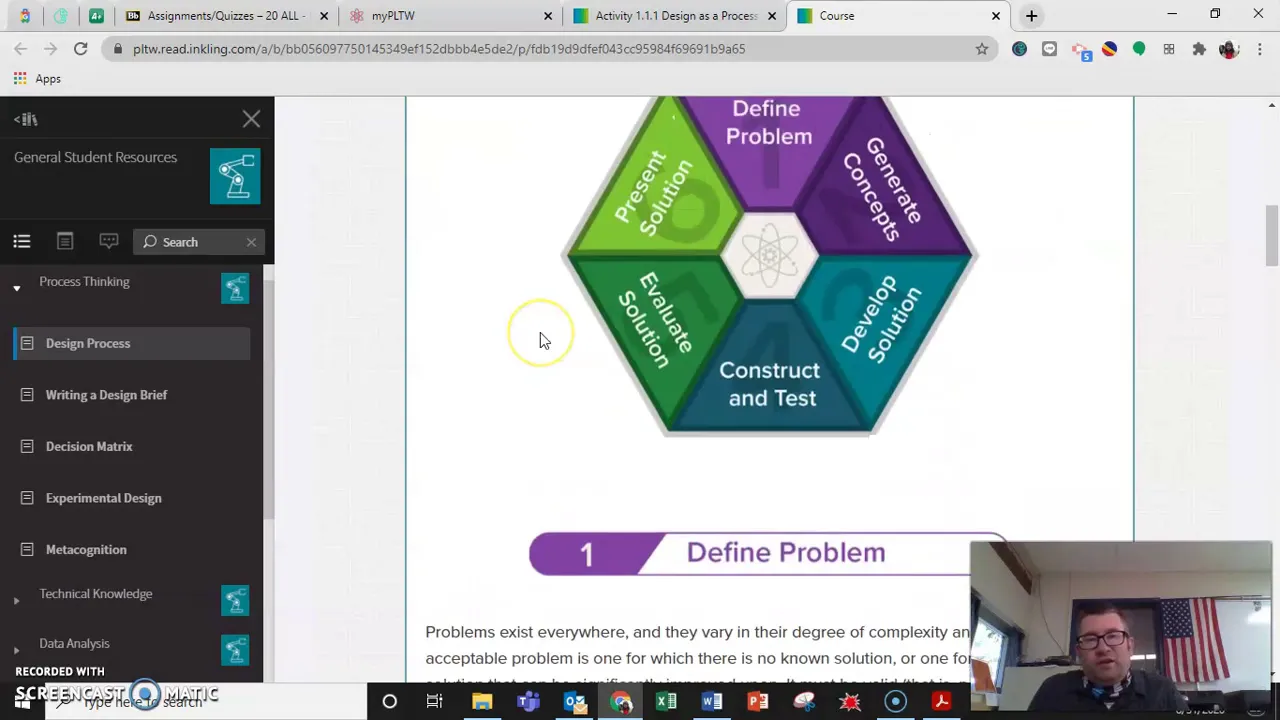The height and width of the screenshot is (720, 1280).
Task: Close the myPLTW tab
Action: pos(548,16)
